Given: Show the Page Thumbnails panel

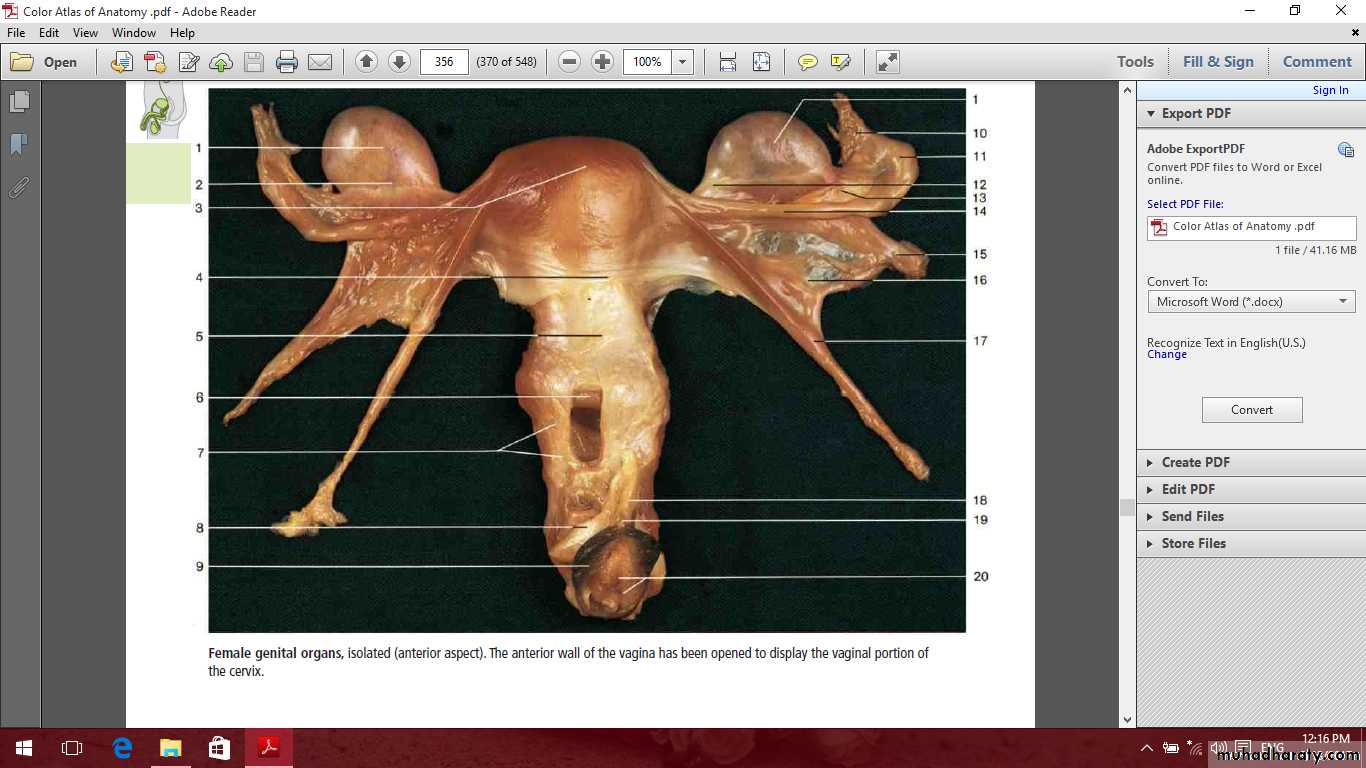Looking at the screenshot, I should point(19,101).
